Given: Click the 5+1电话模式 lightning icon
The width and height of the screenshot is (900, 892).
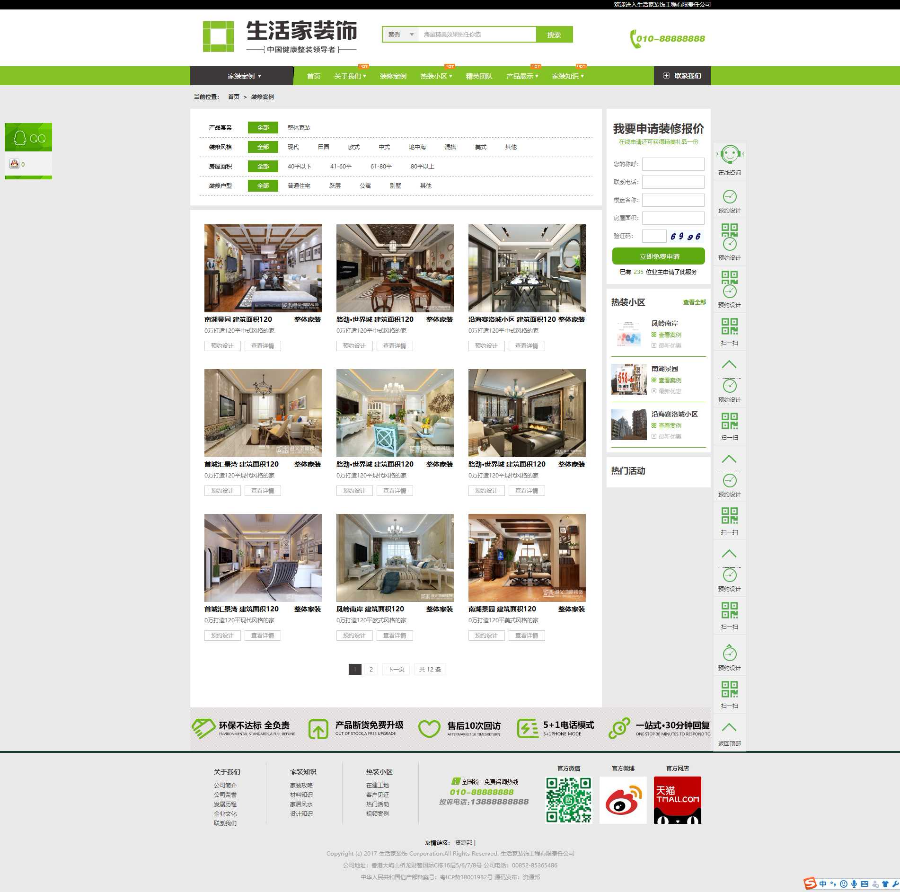Looking at the screenshot, I should [527, 729].
